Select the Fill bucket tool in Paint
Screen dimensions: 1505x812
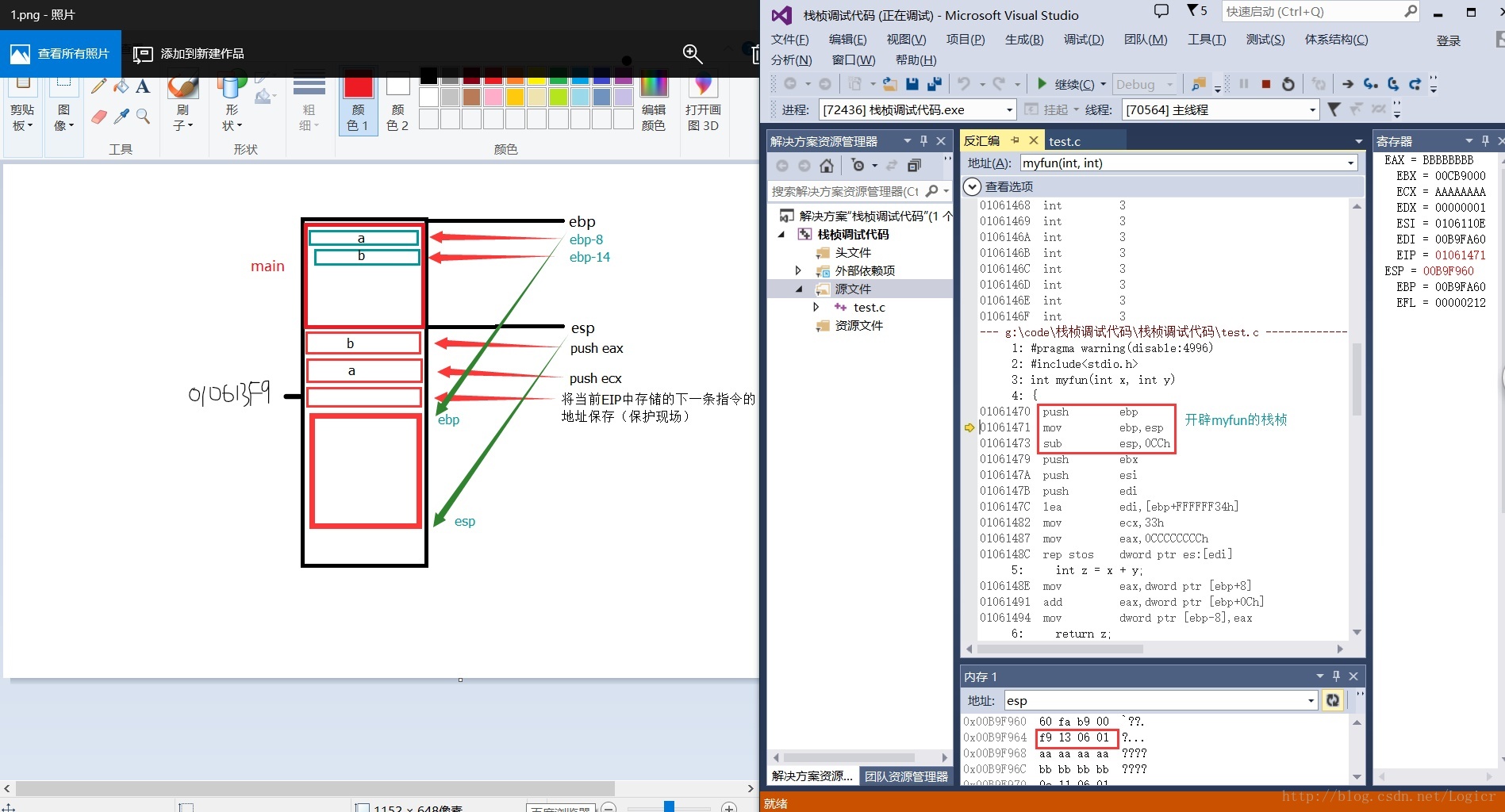[121, 86]
